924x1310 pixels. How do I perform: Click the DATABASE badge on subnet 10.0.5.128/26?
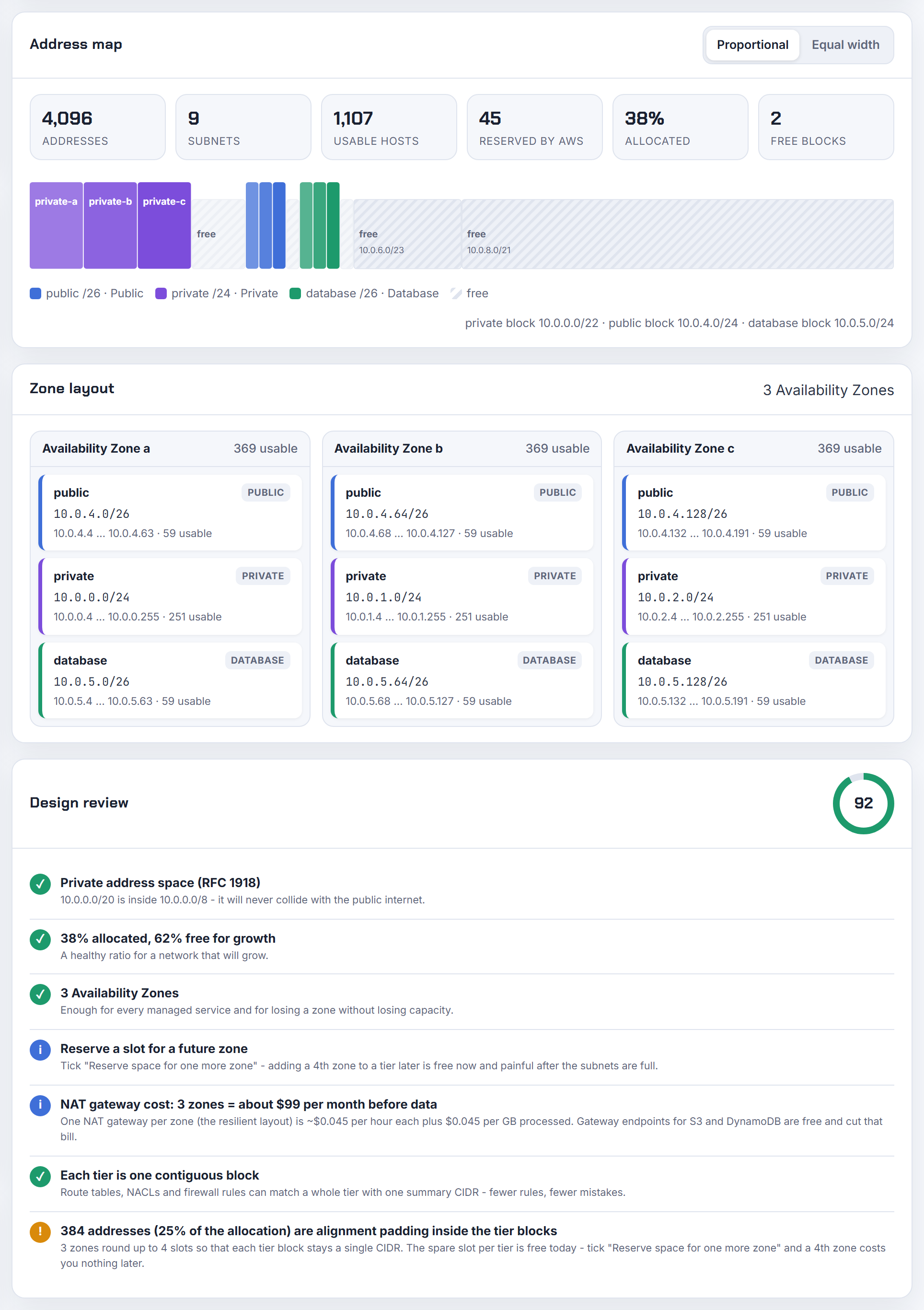[841, 660]
